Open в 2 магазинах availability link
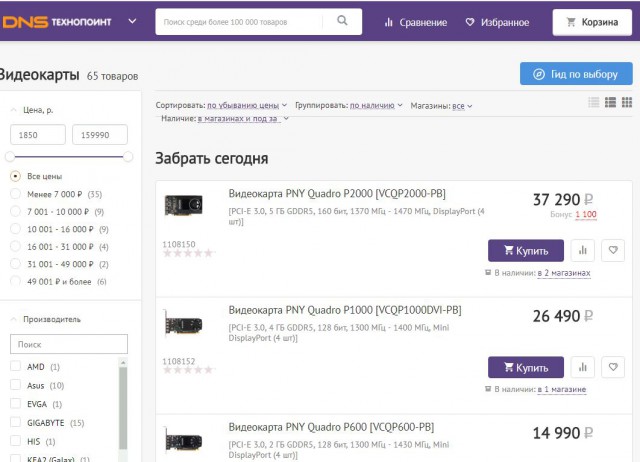 [x=564, y=273]
